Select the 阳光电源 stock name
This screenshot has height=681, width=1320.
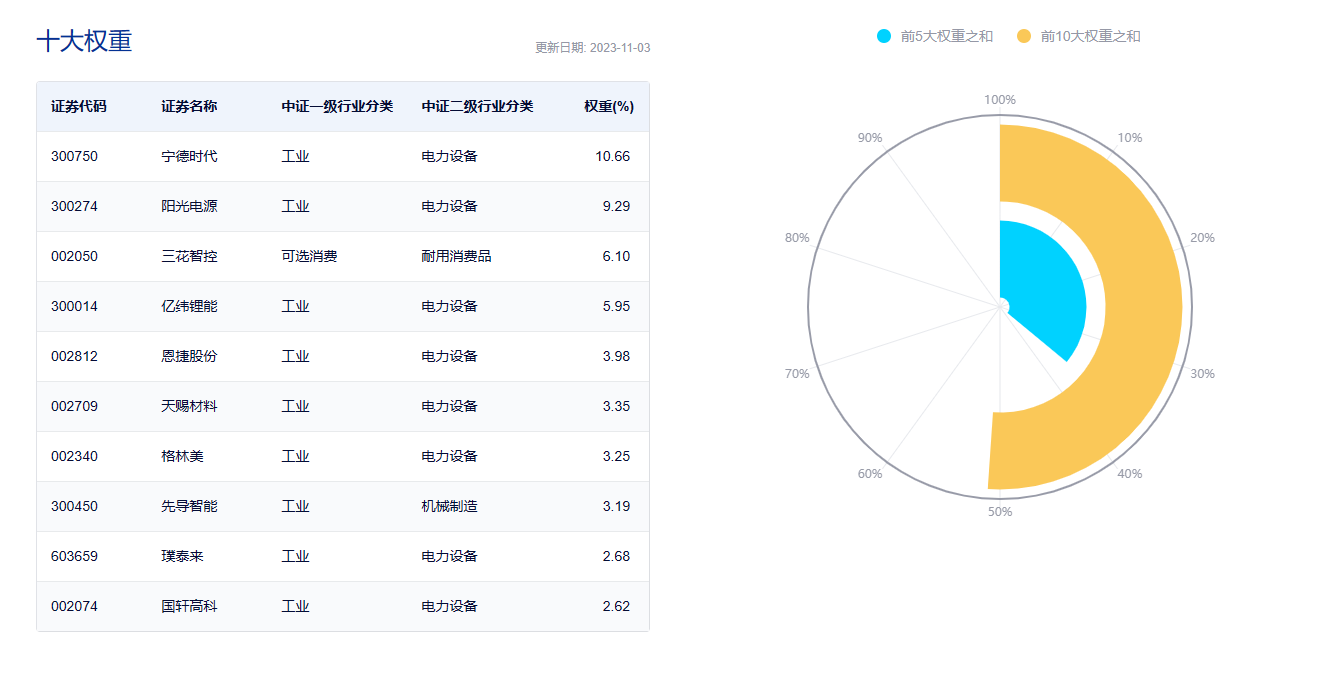[x=189, y=207]
